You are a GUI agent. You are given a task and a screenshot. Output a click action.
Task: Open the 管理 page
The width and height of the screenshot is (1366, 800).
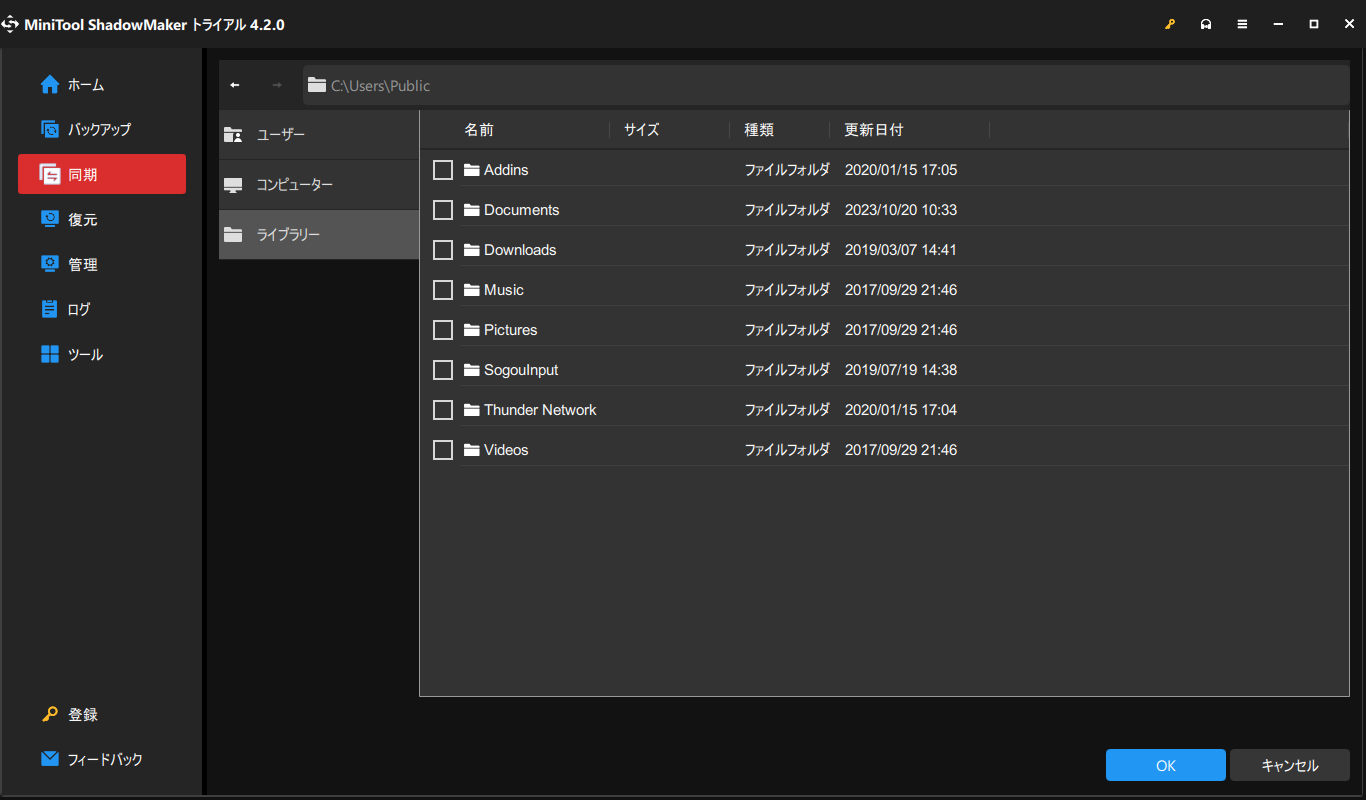click(102, 264)
